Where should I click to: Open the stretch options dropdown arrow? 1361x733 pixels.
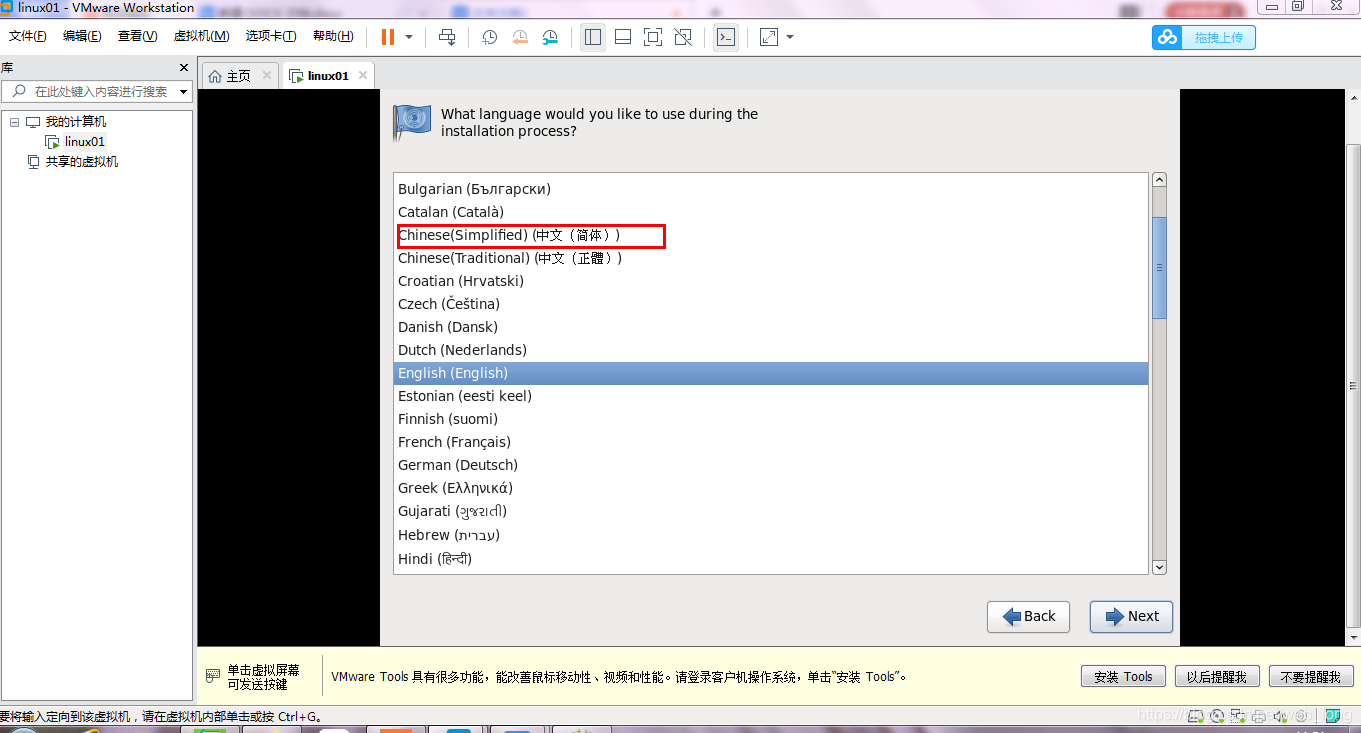[790, 37]
